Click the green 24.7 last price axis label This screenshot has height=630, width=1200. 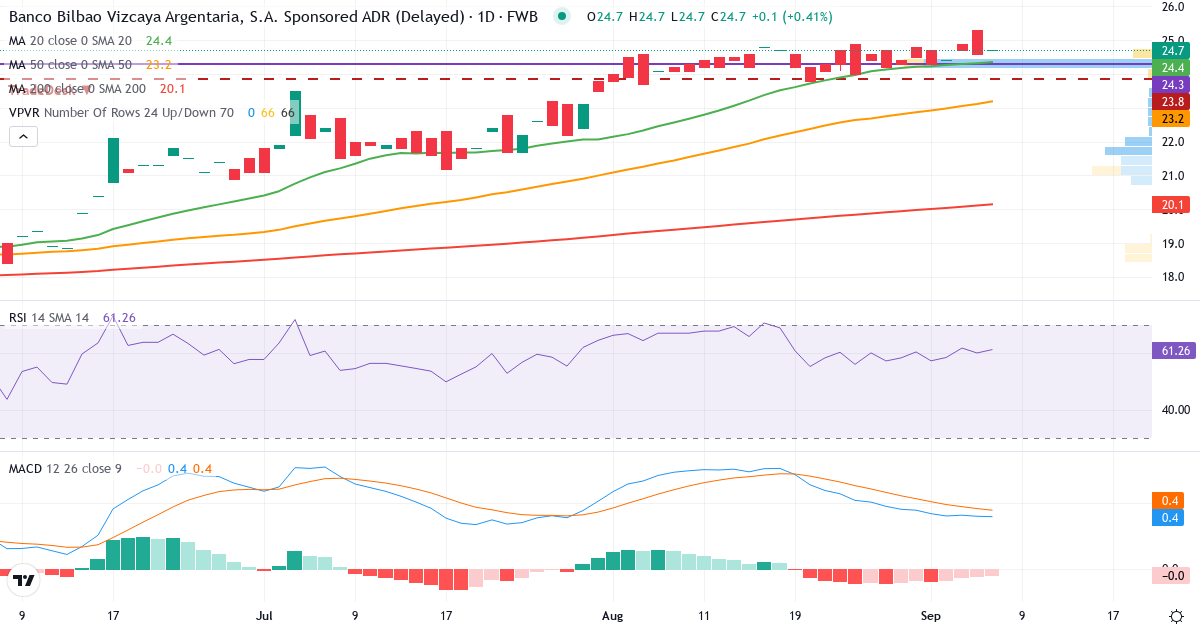(1169, 50)
